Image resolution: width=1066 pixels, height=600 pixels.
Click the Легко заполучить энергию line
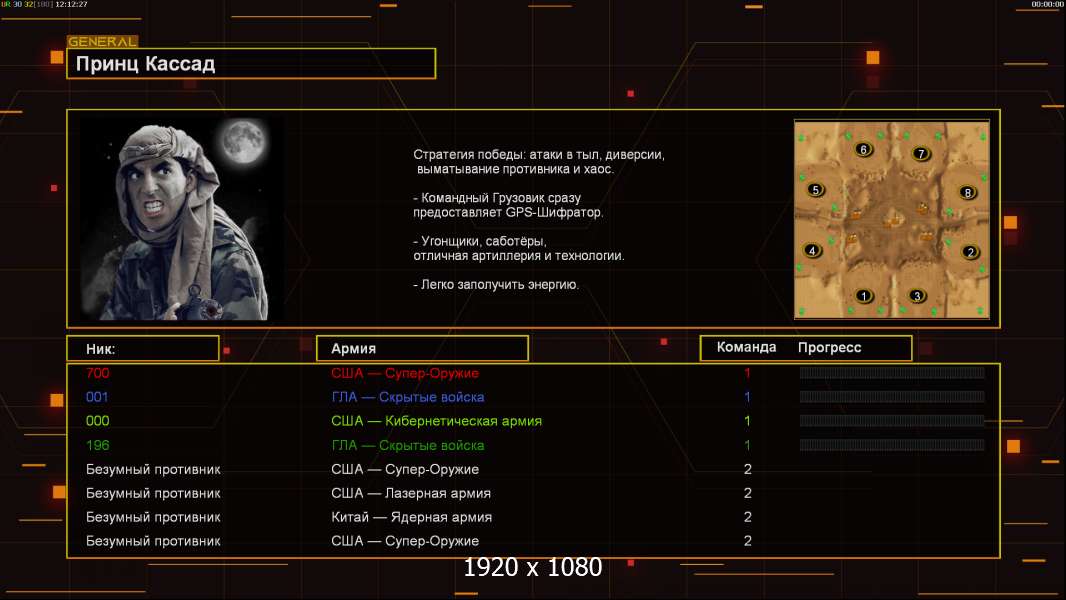496,285
